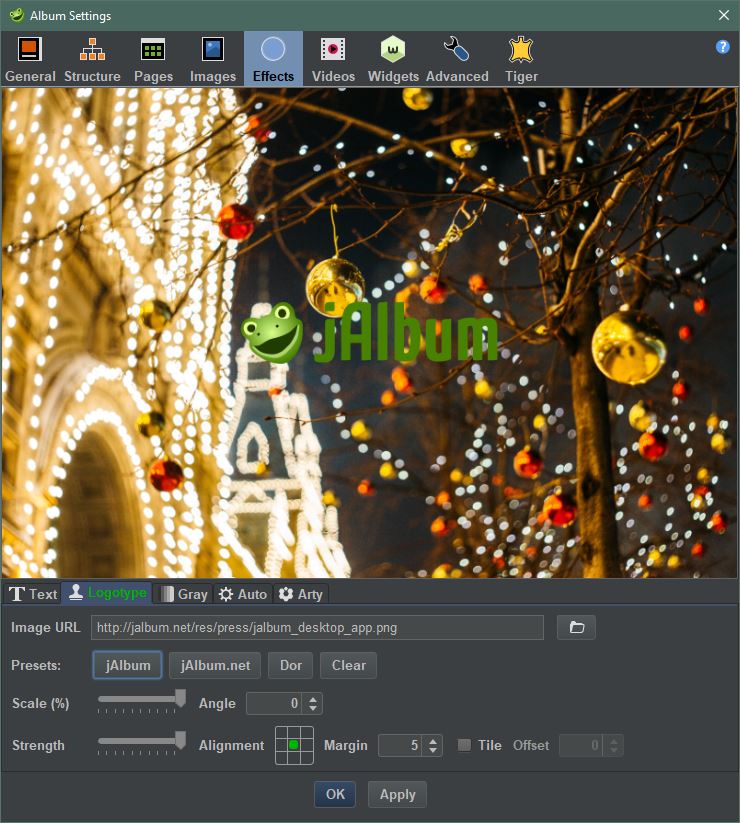Click the Offset value field
This screenshot has width=740, height=823.
[580, 745]
